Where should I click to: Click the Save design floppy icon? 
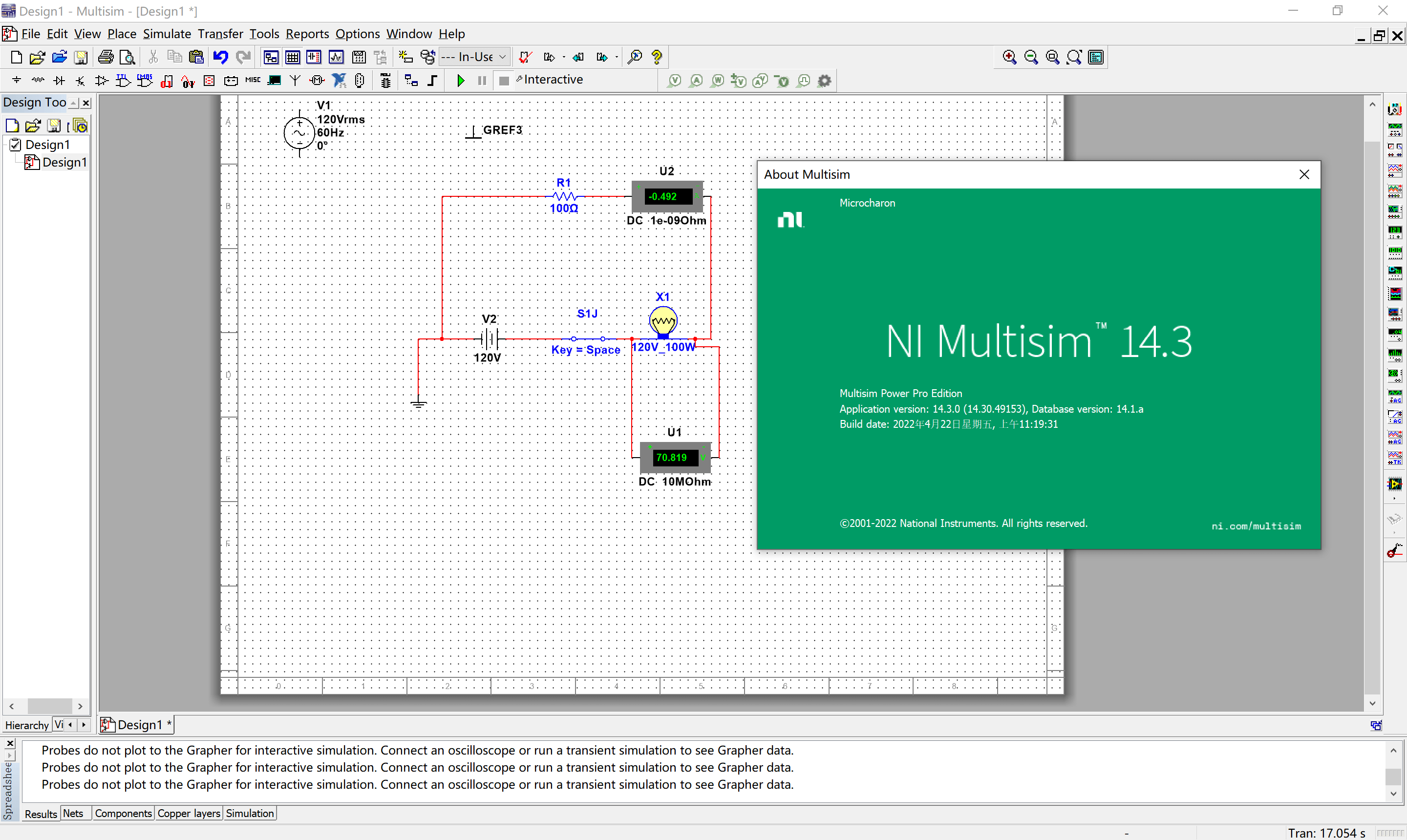click(x=81, y=57)
